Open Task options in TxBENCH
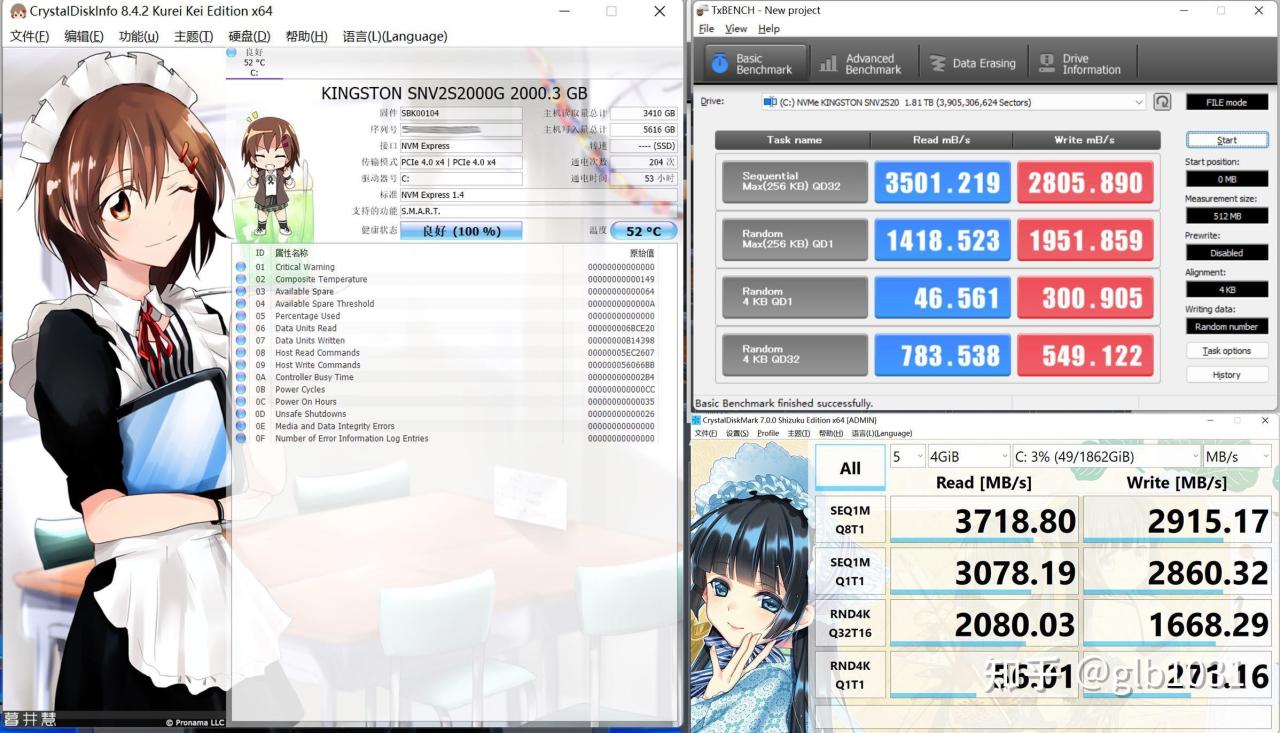1280x733 pixels. 1227,350
